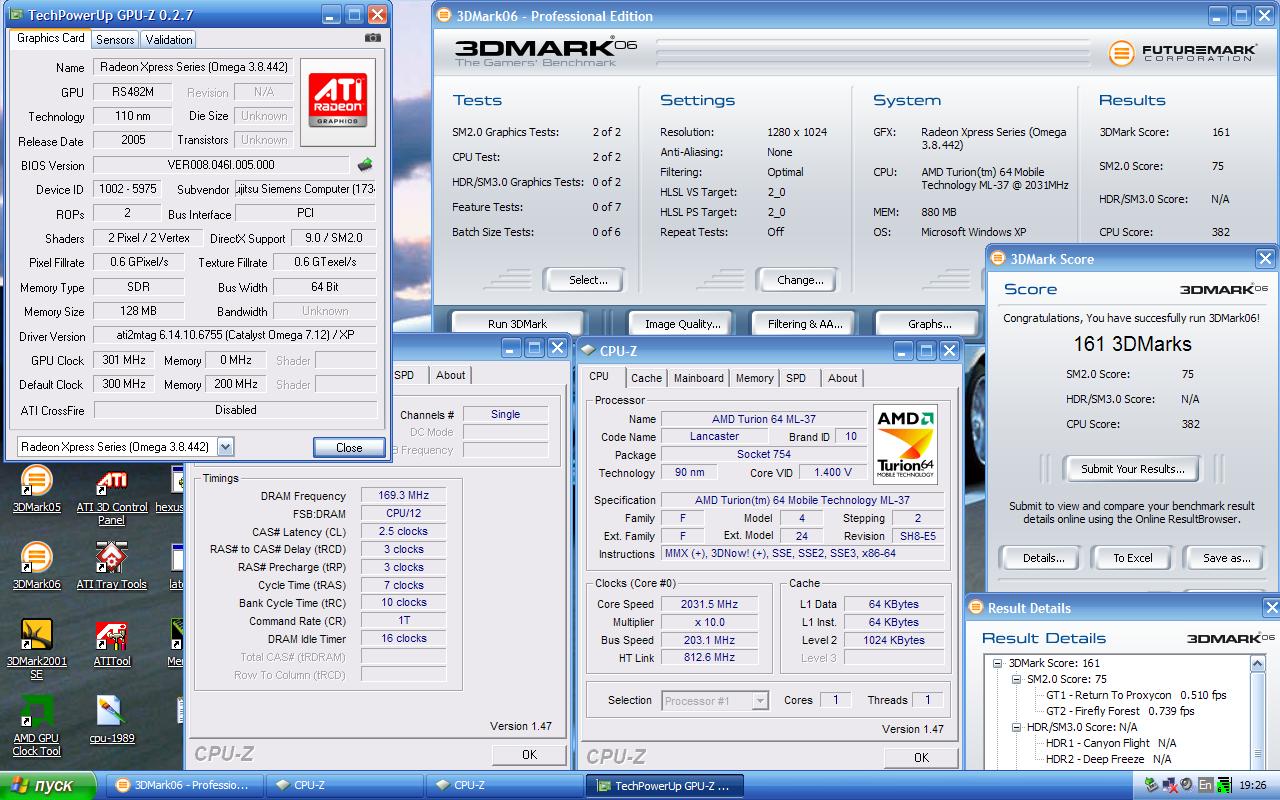Click Result Details scrollbar up arrow
This screenshot has width=1280, height=800.
pos(1258,664)
